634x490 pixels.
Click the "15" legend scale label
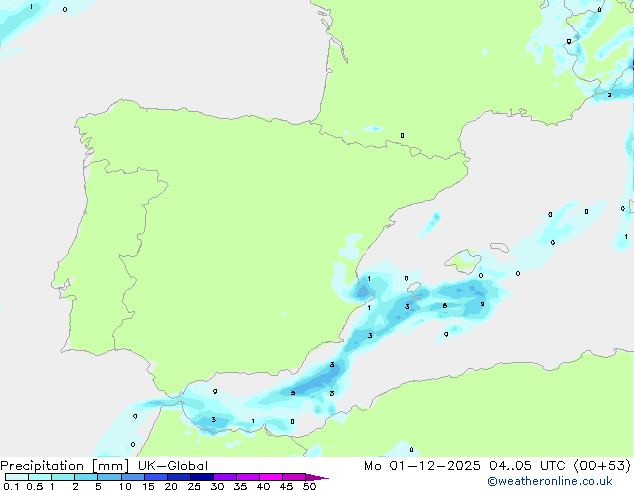pyautogui.click(x=148, y=486)
